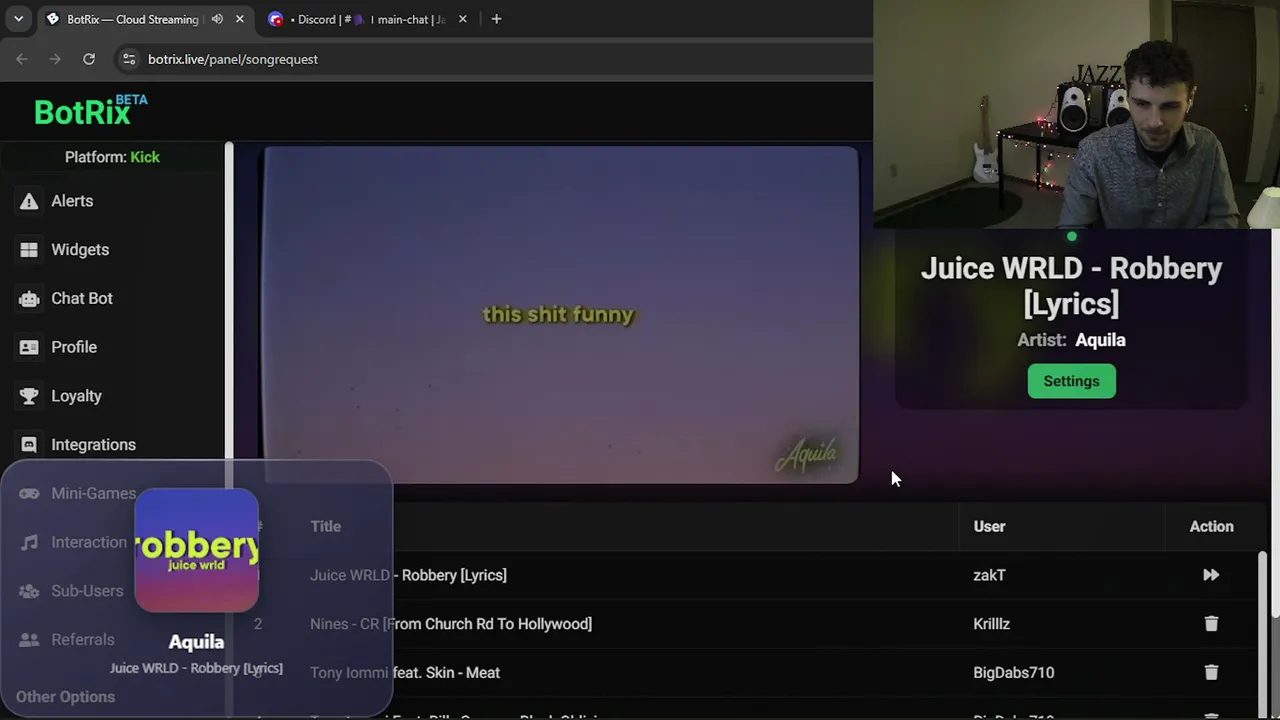The width and height of the screenshot is (1280, 720).
Task: Open the Referrals people icon
Action: (29, 640)
